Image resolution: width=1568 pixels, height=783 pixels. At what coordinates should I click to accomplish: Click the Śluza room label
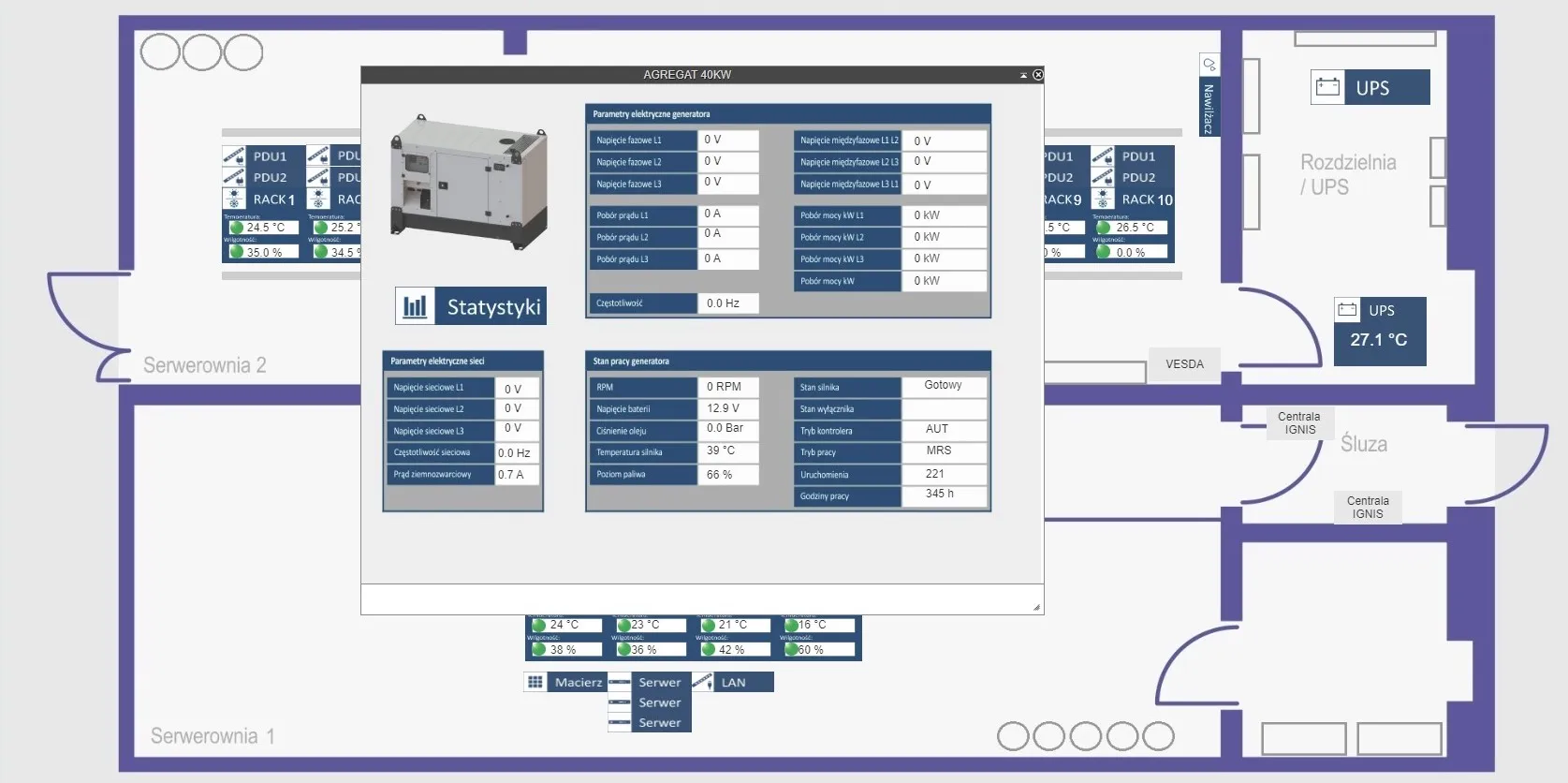pos(1364,444)
